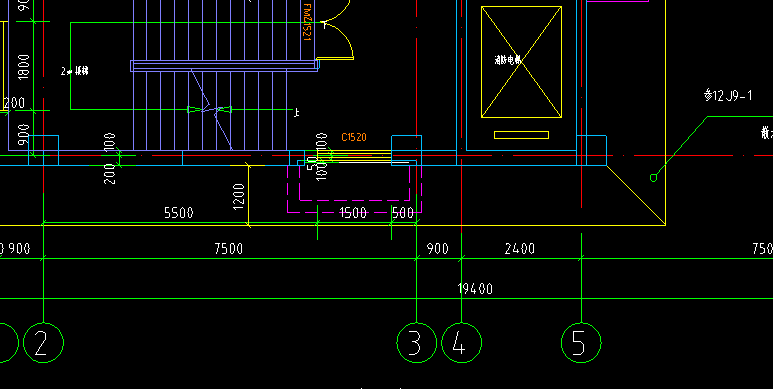Click the orange C1520 window label

[x=353, y=137]
